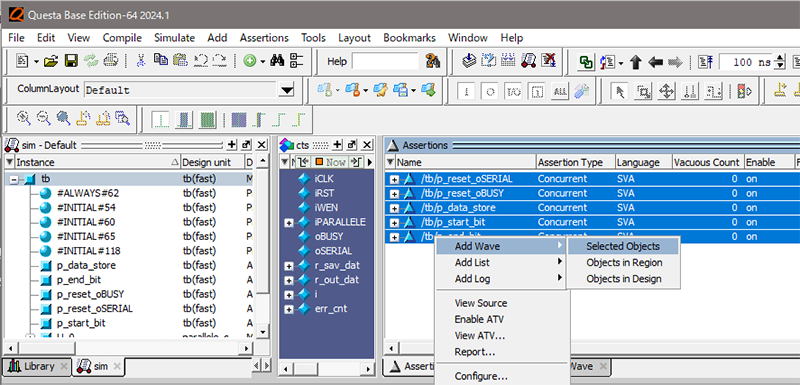The height and width of the screenshot is (385, 800).
Task: Click the green Add plus icon
Action: (x=250, y=62)
